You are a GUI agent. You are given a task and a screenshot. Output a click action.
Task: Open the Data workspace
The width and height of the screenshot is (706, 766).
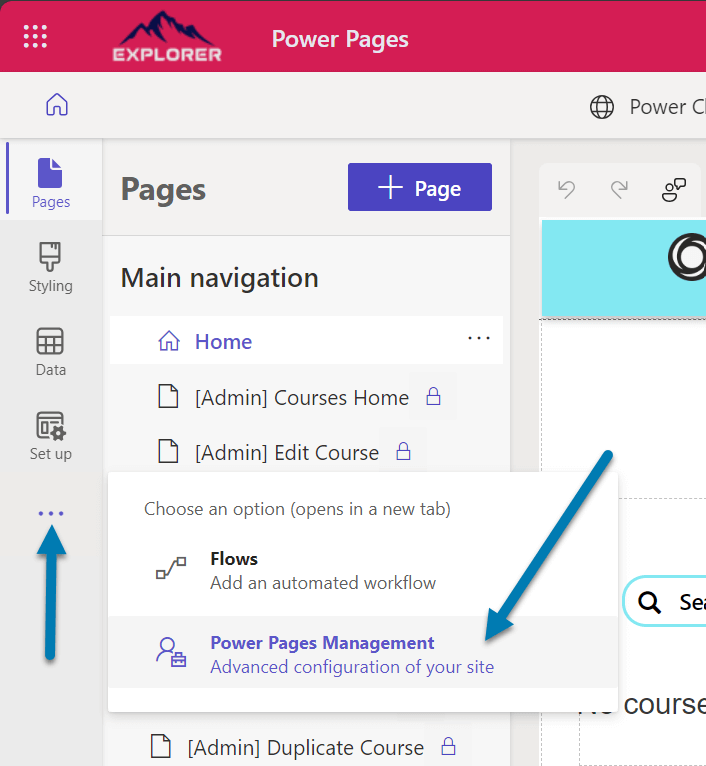pos(51,351)
